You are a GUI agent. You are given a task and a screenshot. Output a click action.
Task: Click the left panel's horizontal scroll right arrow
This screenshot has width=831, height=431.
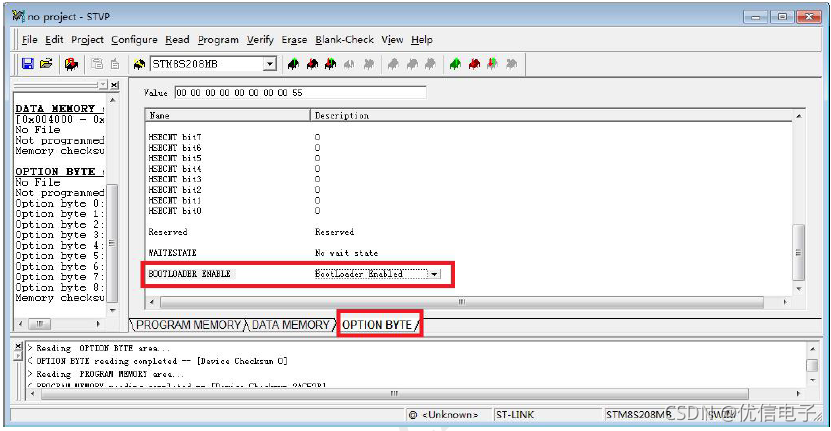(x=98, y=324)
